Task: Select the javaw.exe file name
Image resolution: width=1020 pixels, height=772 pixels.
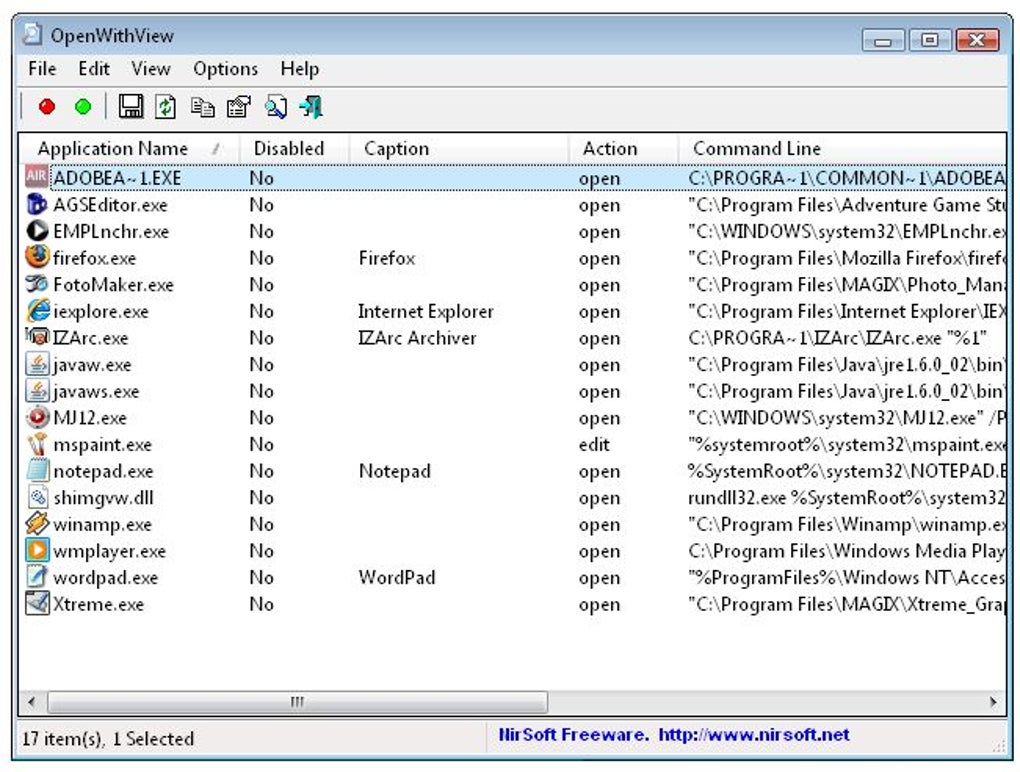Action: pyautogui.click(x=92, y=365)
